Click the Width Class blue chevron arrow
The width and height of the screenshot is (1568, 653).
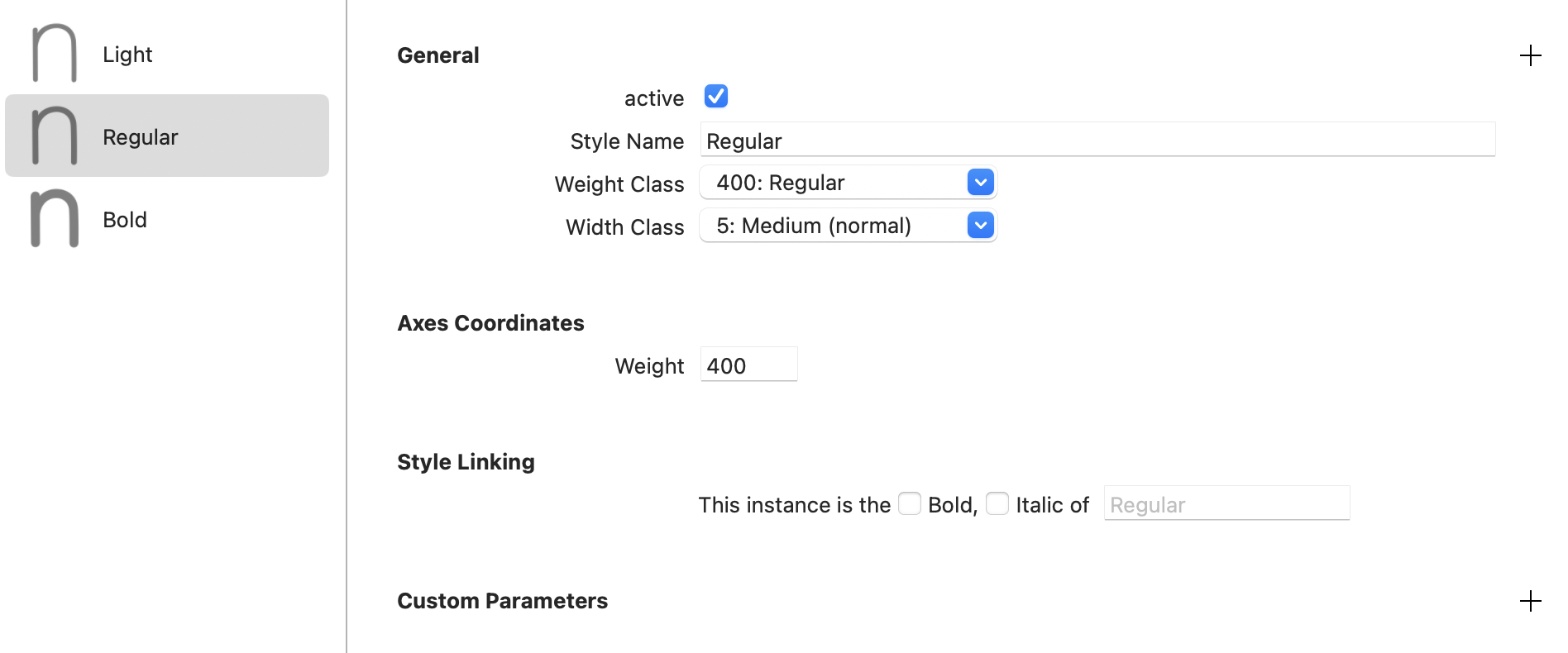[980, 226]
